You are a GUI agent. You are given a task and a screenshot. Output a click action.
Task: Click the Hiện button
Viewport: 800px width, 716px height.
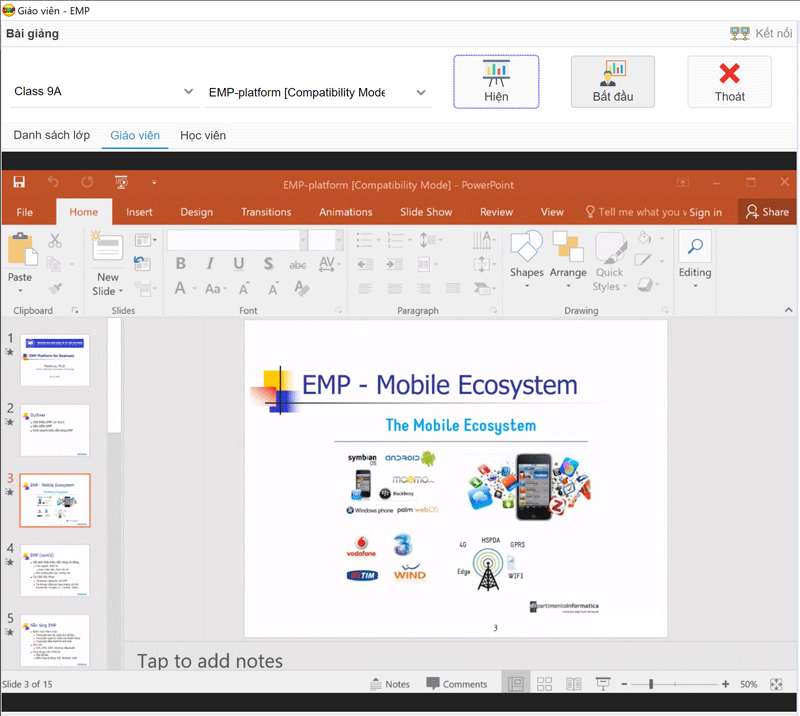tap(496, 82)
